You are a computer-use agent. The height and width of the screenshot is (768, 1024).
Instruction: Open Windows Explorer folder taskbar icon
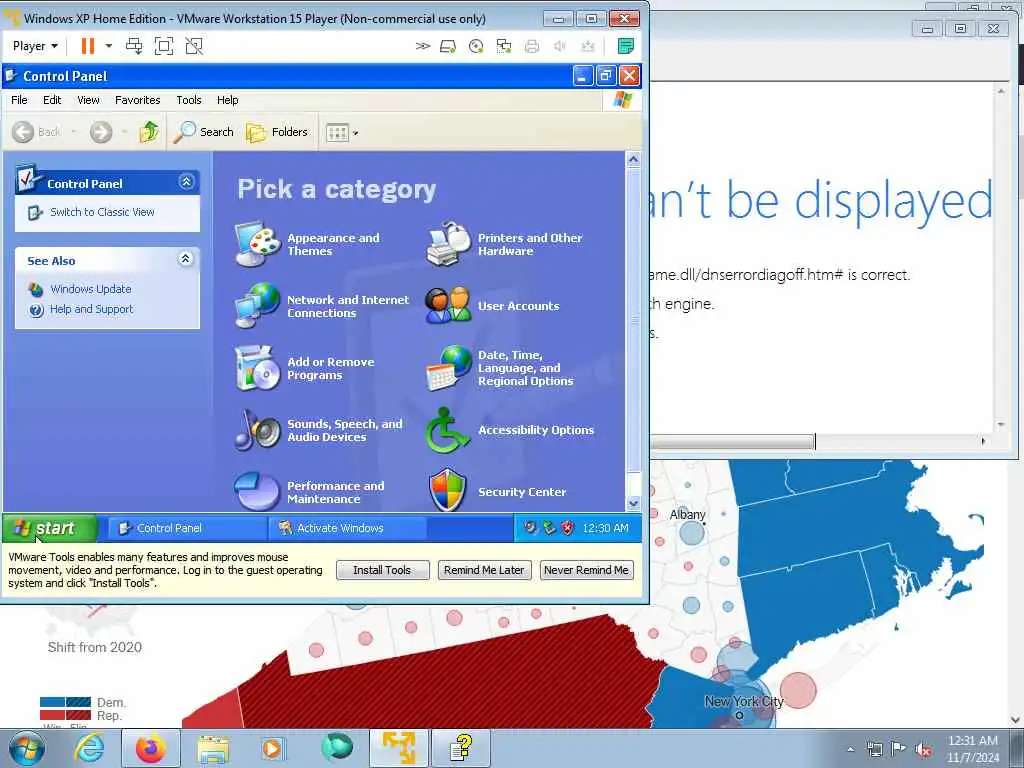pyautogui.click(x=213, y=748)
